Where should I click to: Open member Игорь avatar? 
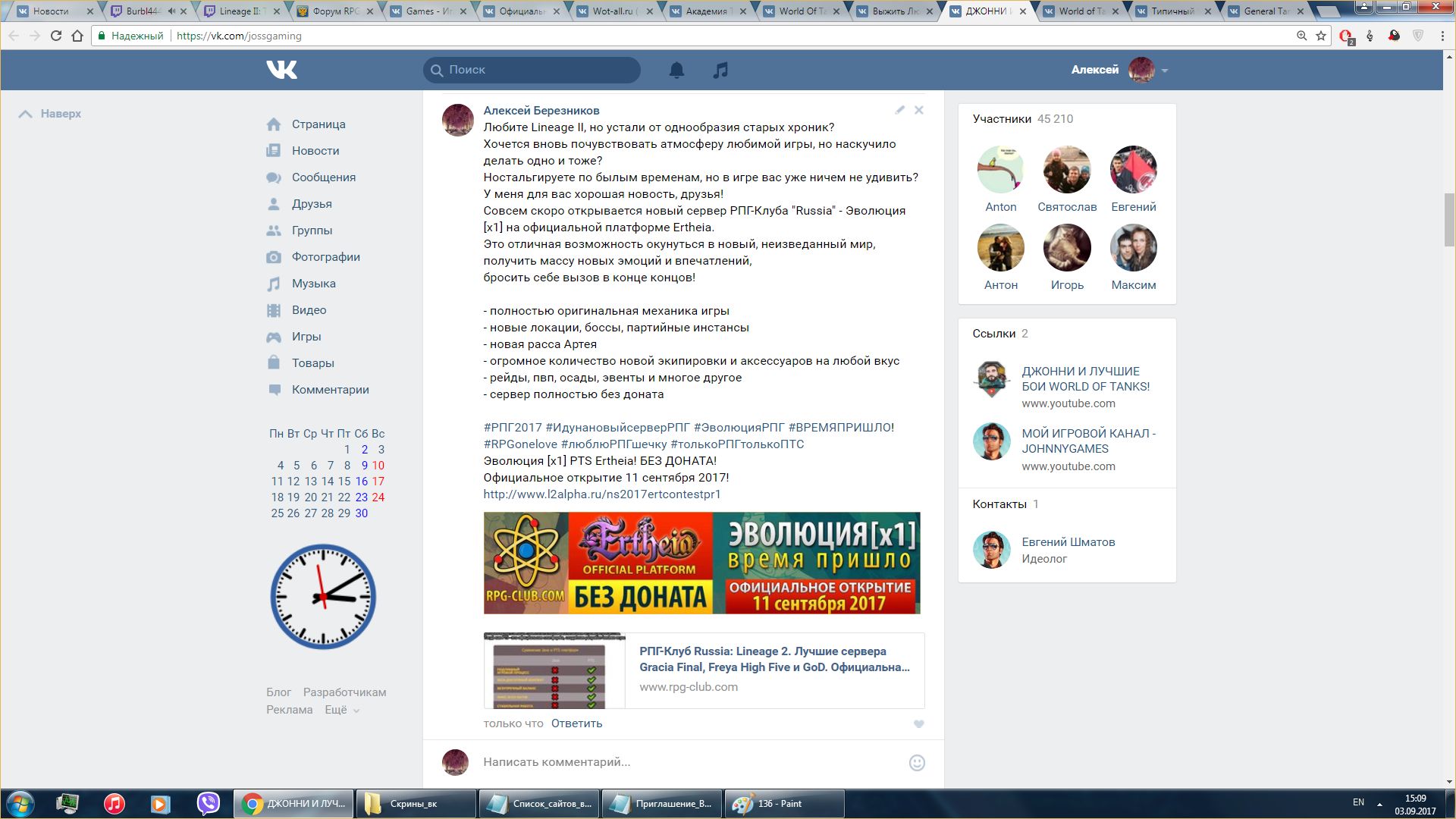click(x=1067, y=248)
